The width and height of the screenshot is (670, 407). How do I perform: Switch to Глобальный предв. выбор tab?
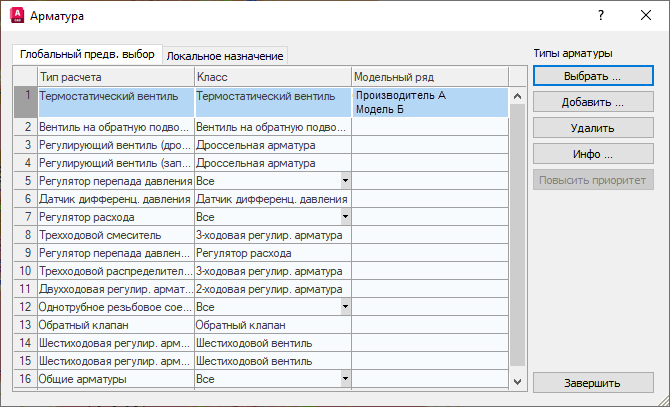(x=87, y=55)
